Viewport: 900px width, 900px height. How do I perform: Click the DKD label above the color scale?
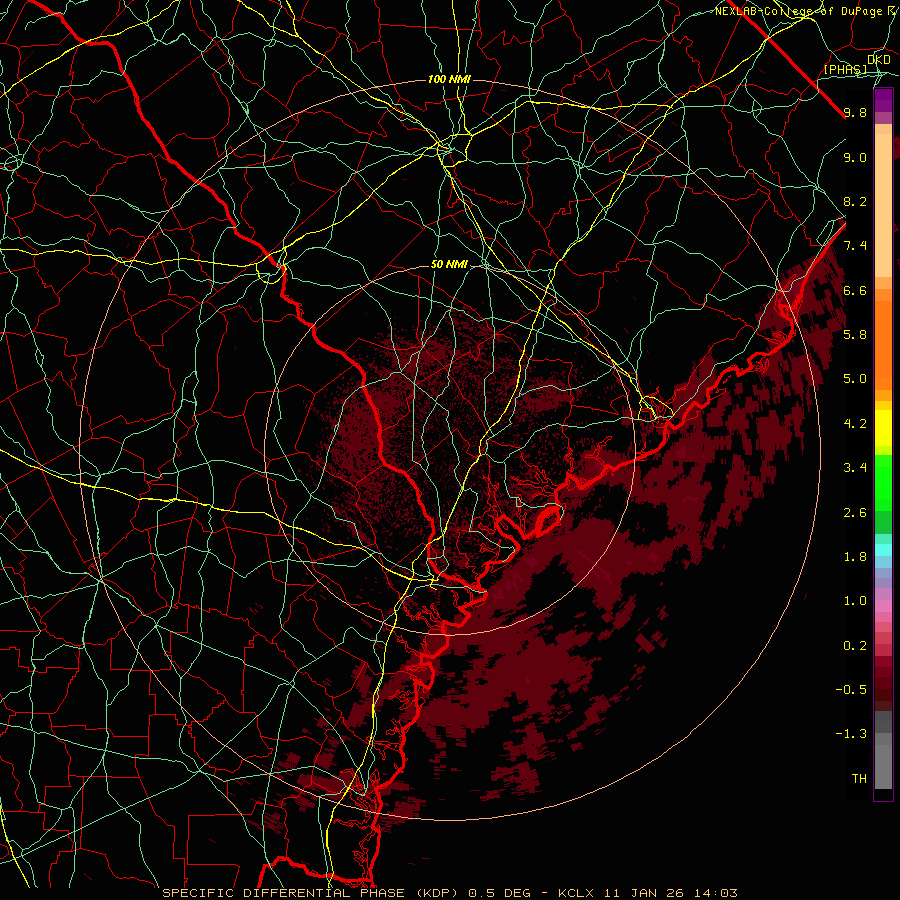pyautogui.click(x=879, y=59)
